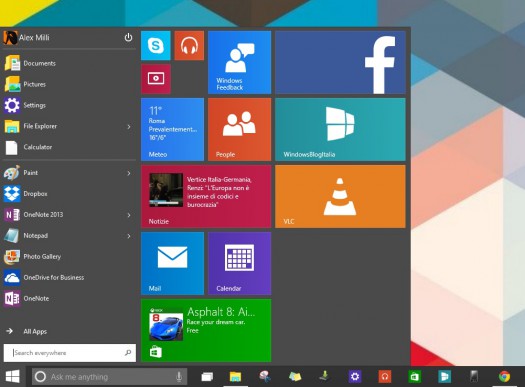This screenshot has width=525, height=387.
Task: Focus the Search everywhere field
Action: tap(70, 353)
